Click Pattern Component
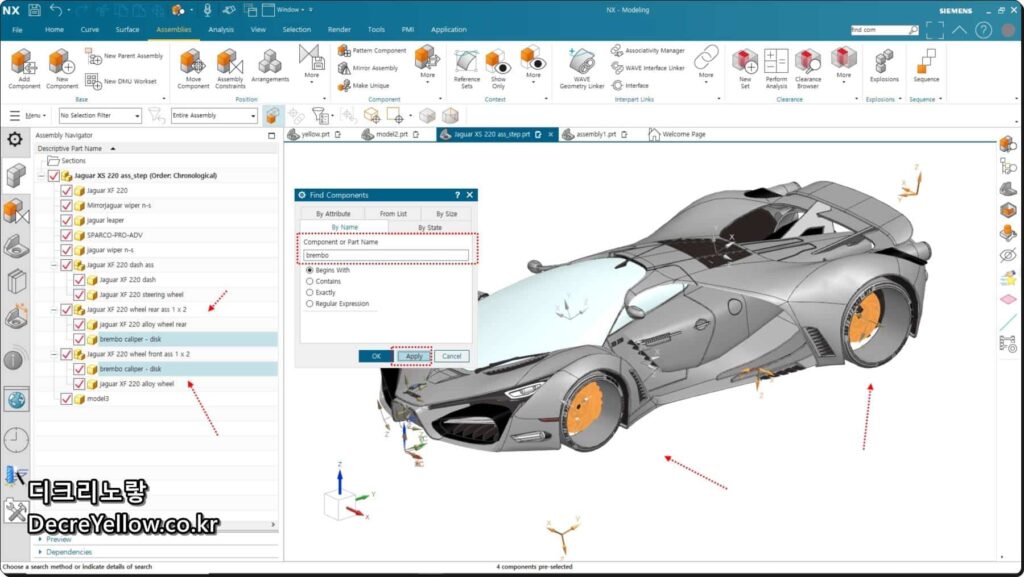This screenshot has height=577, width=1024. 372,50
